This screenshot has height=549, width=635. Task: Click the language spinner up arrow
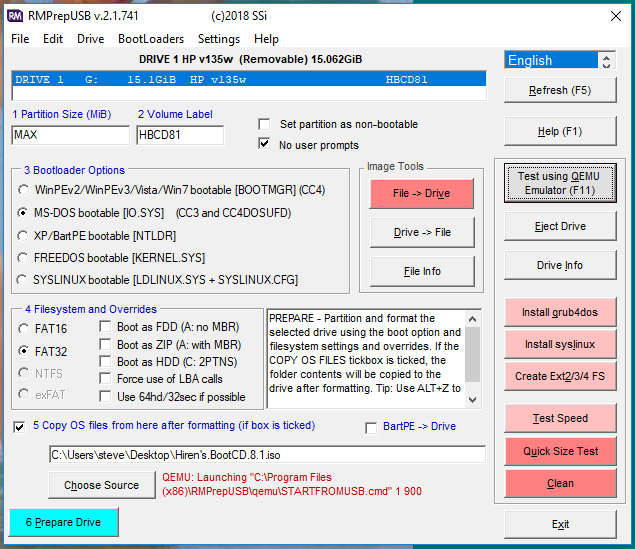point(606,57)
